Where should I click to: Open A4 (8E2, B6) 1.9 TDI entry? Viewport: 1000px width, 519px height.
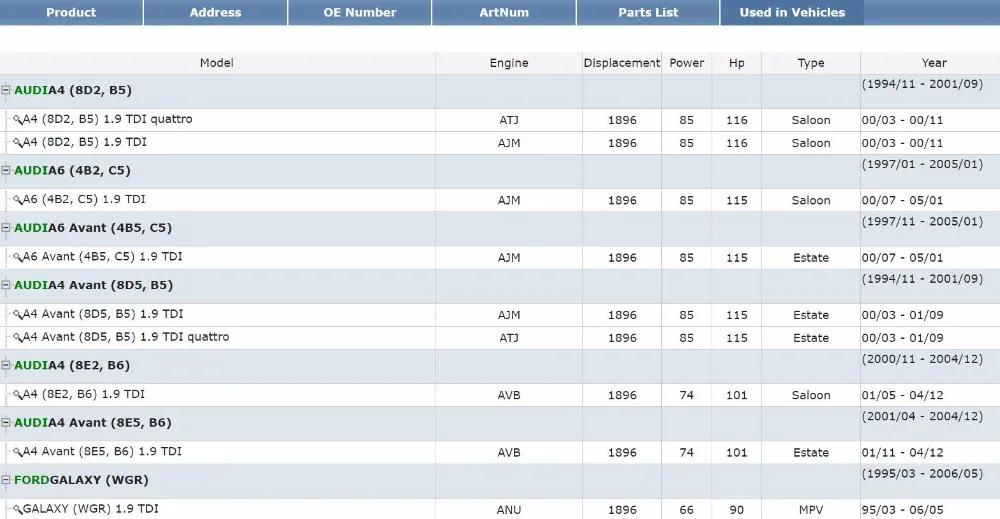point(84,395)
